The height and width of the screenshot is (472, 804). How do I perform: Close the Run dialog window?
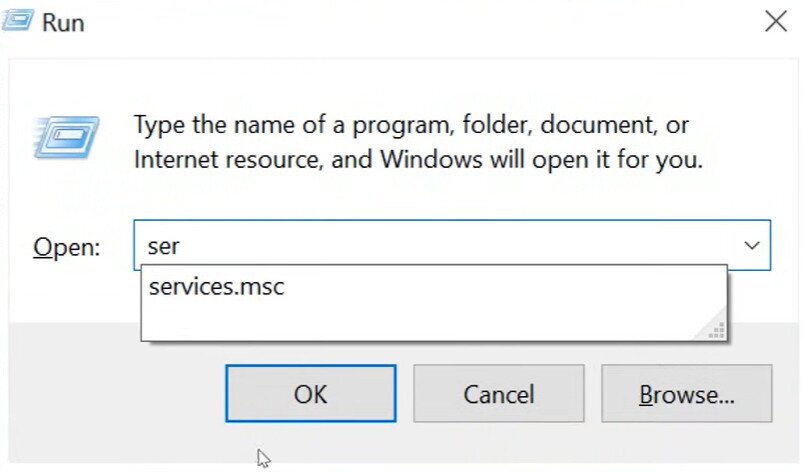[x=775, y=21]
